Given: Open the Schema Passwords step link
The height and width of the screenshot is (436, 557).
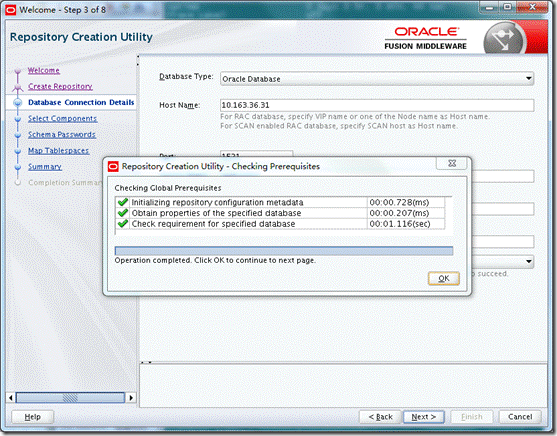Looking at the screenshot, I should click(62, 134).
